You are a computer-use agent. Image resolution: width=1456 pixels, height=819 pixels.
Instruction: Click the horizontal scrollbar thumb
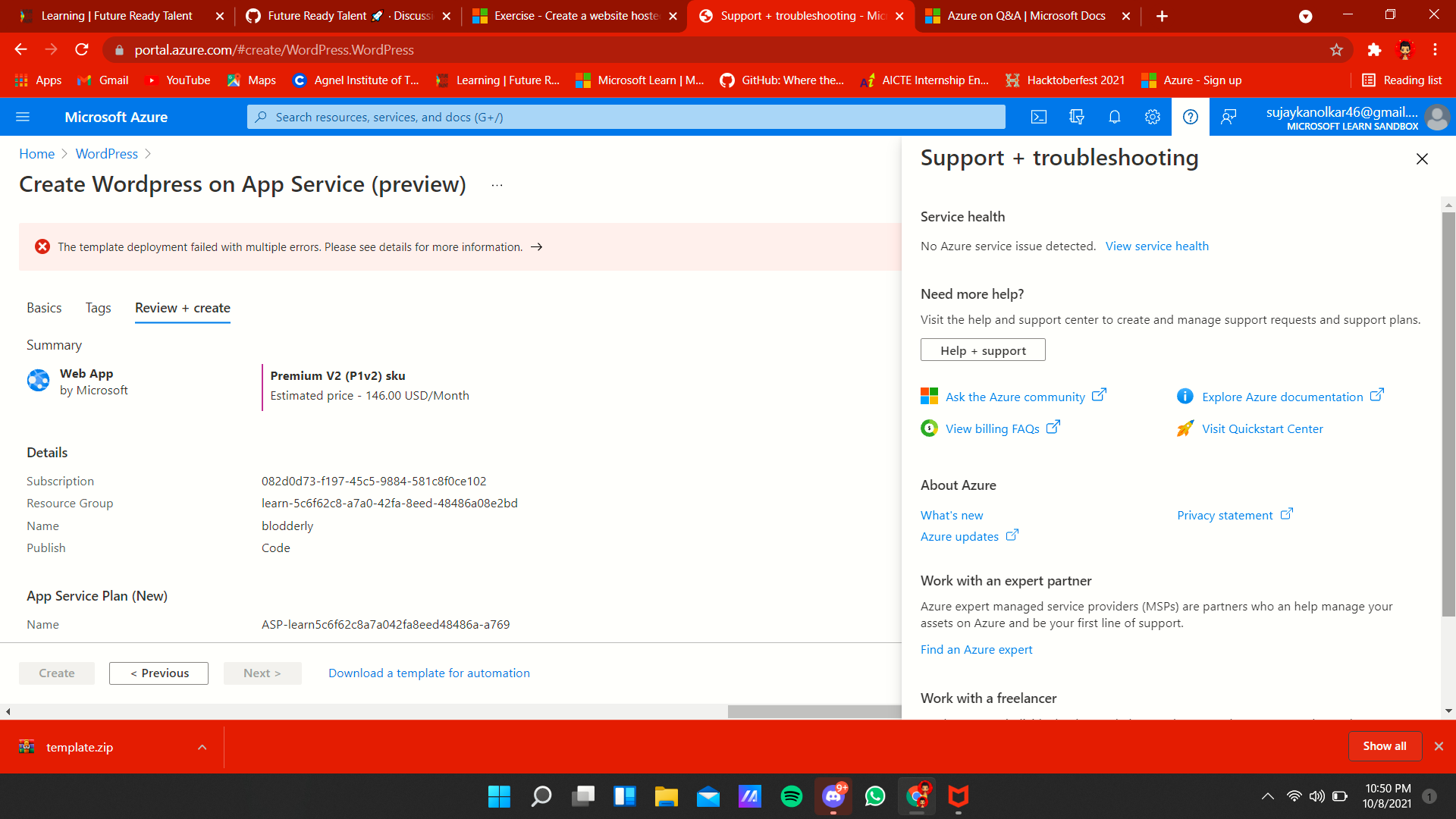click(x=814, y=711)
